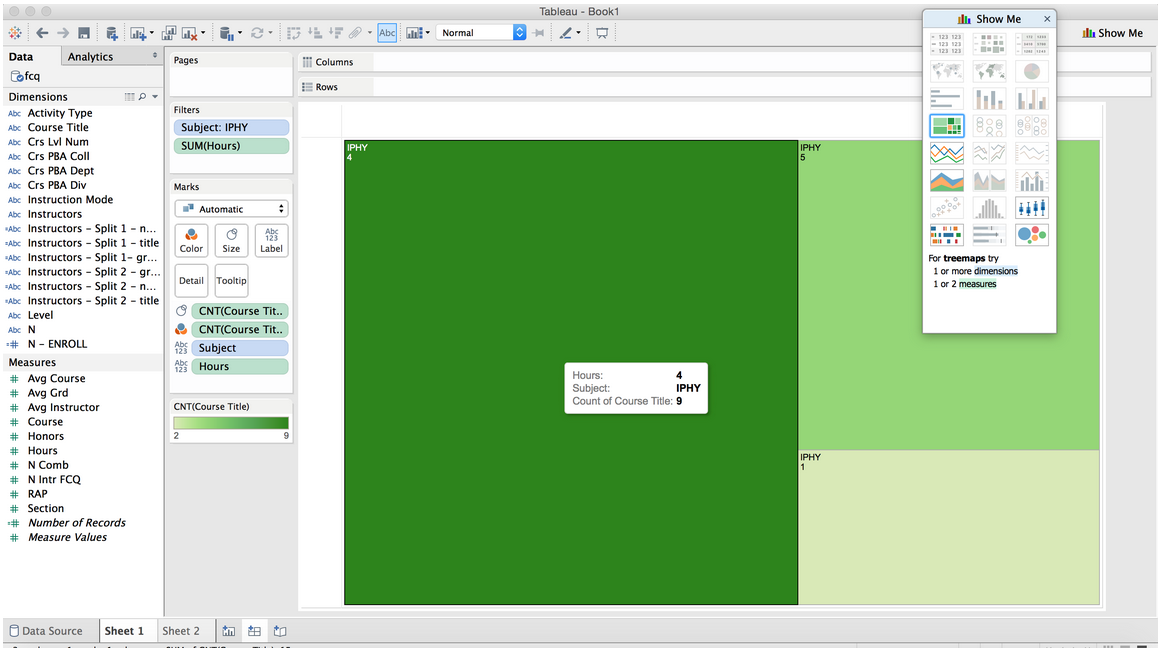The height and width of the screenshot is (653, 1162).
Task: Click the New Dashboard icon at bottom
Action: point(254,631)
